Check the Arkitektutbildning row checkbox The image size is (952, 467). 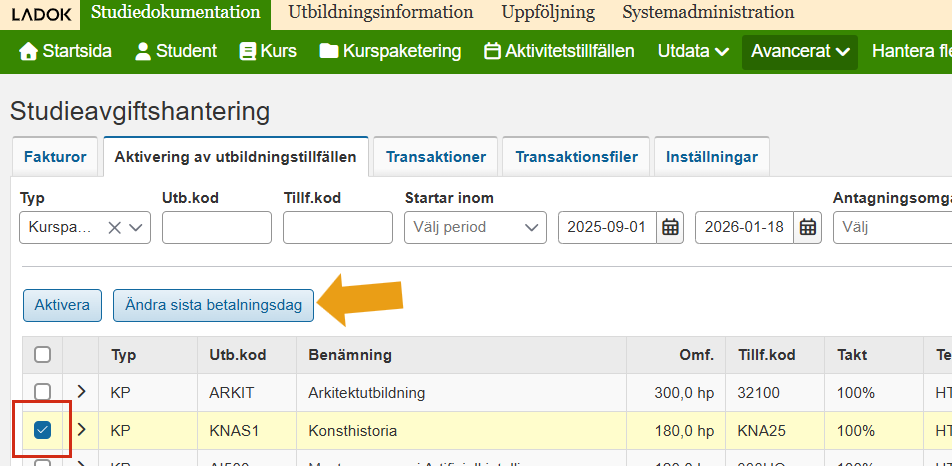pyautogui.click(x=42, y=392)
